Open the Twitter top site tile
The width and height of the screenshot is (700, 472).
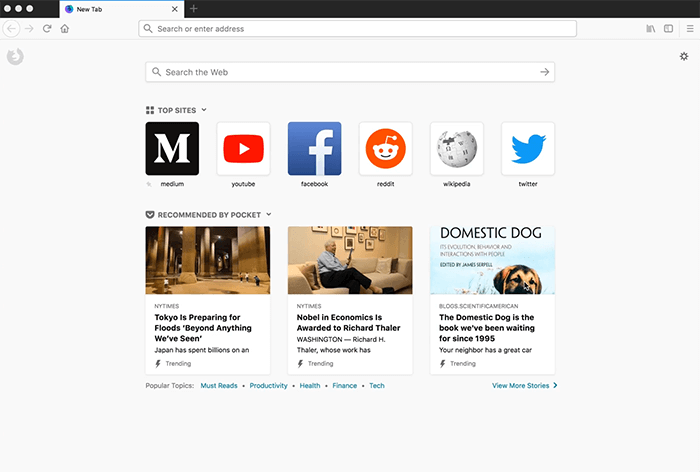coord(528,149)
